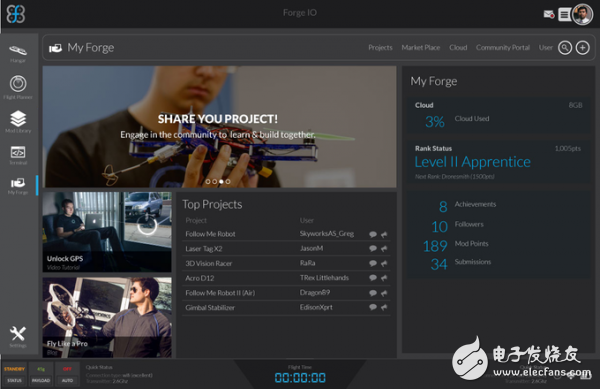Comment on Acro D12 project

(373, 278)
